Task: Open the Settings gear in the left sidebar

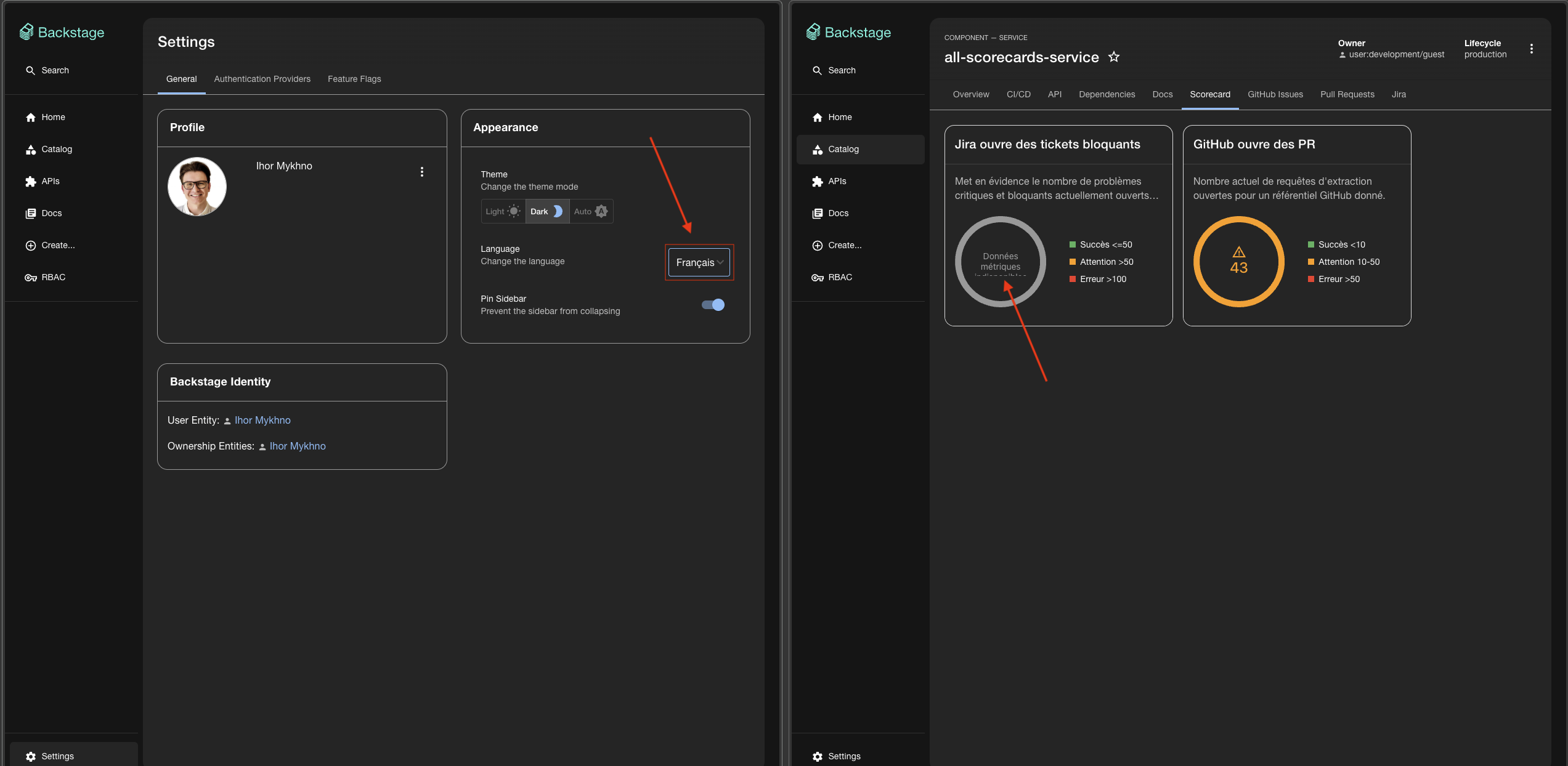Action: point(31,756)
